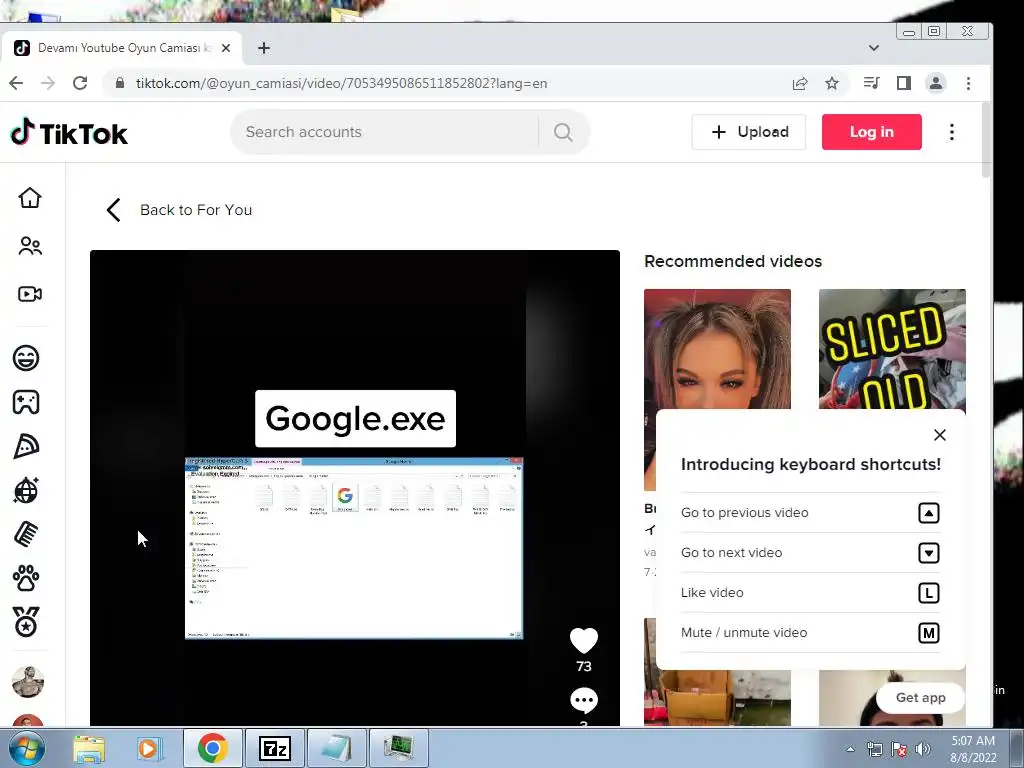The image size is (1024, 768).
Task: Open the cardboard boxes recommended video
Action: 717,697
